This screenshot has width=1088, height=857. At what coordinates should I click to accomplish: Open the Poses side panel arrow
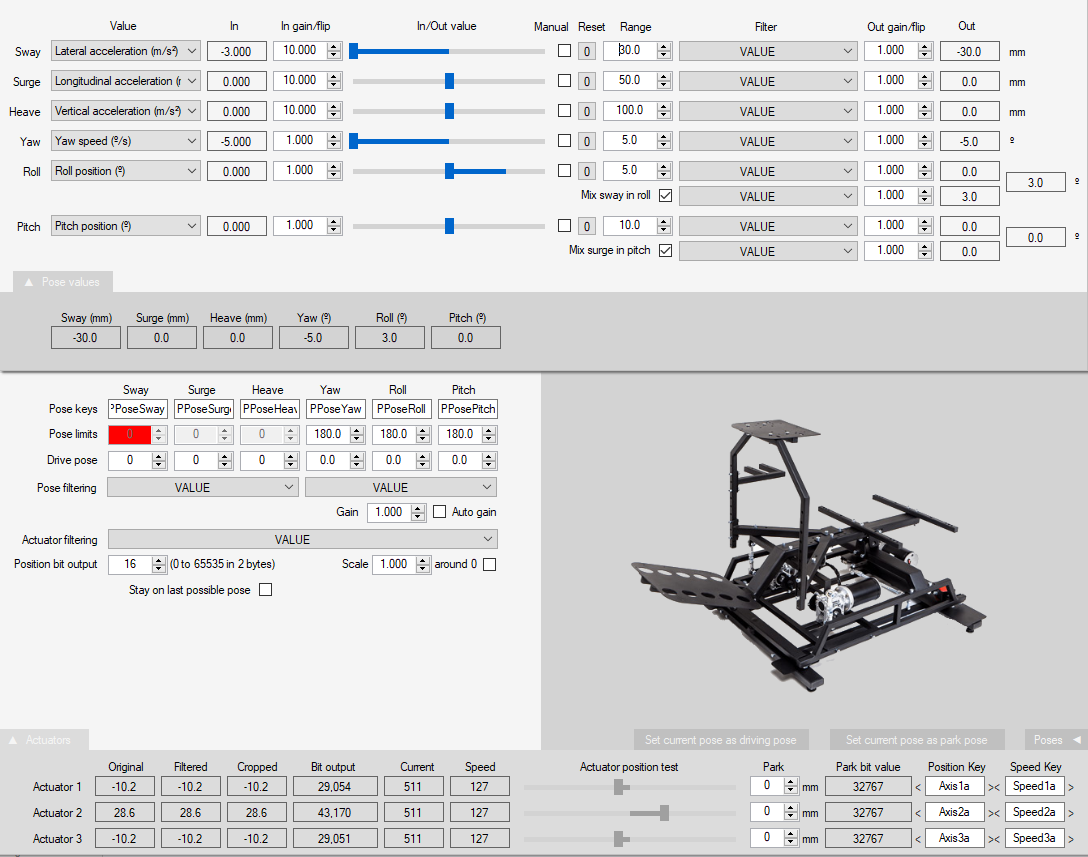pyautogui.click(x=1077, y=740)
